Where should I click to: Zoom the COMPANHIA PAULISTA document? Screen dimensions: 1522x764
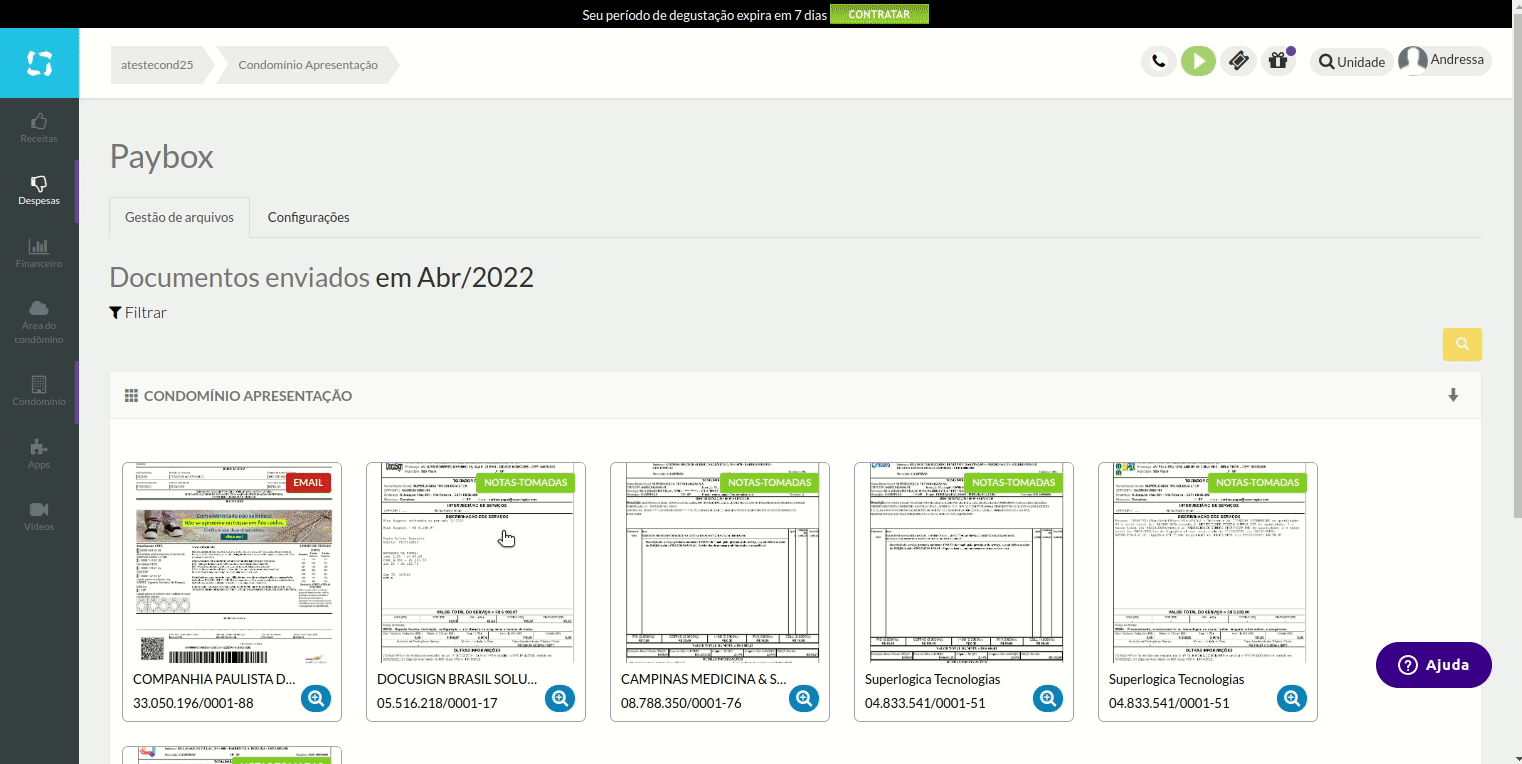316,698
